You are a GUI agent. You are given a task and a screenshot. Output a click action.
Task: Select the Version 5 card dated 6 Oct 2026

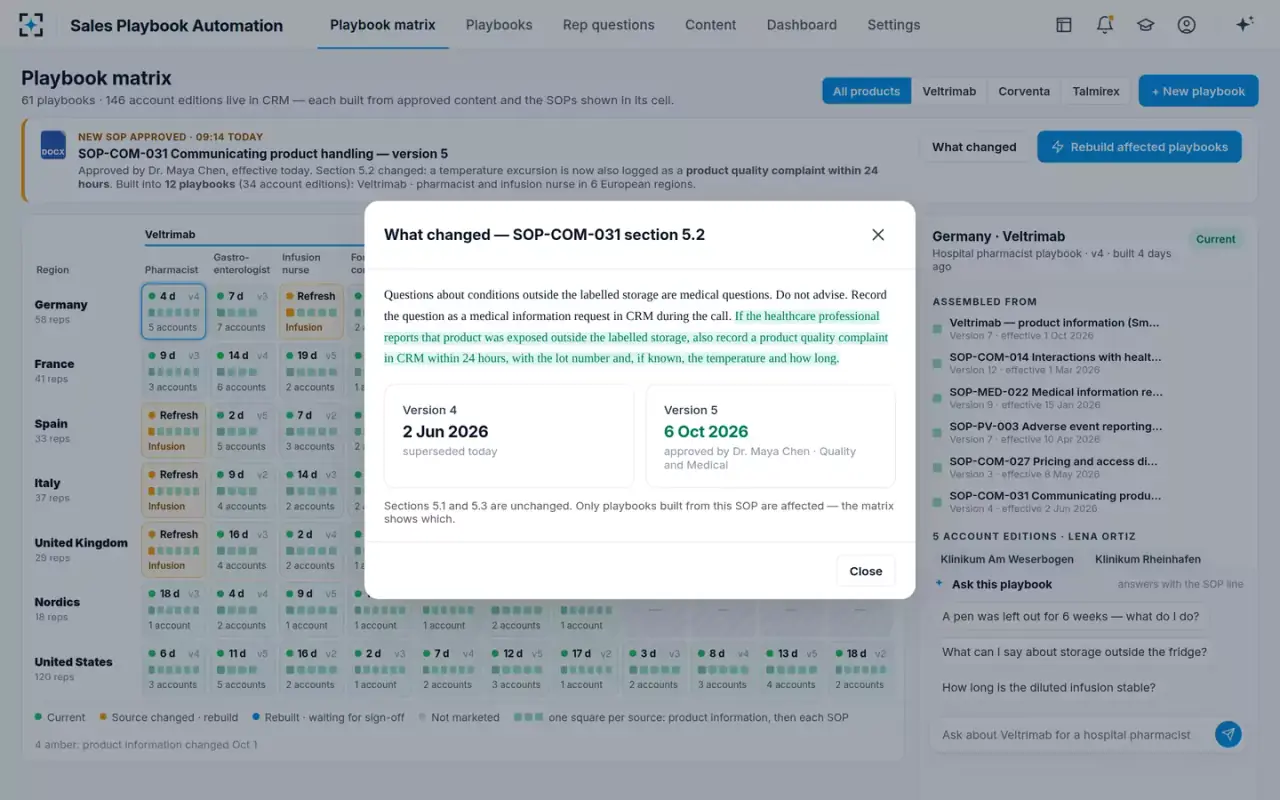point(770,435)
